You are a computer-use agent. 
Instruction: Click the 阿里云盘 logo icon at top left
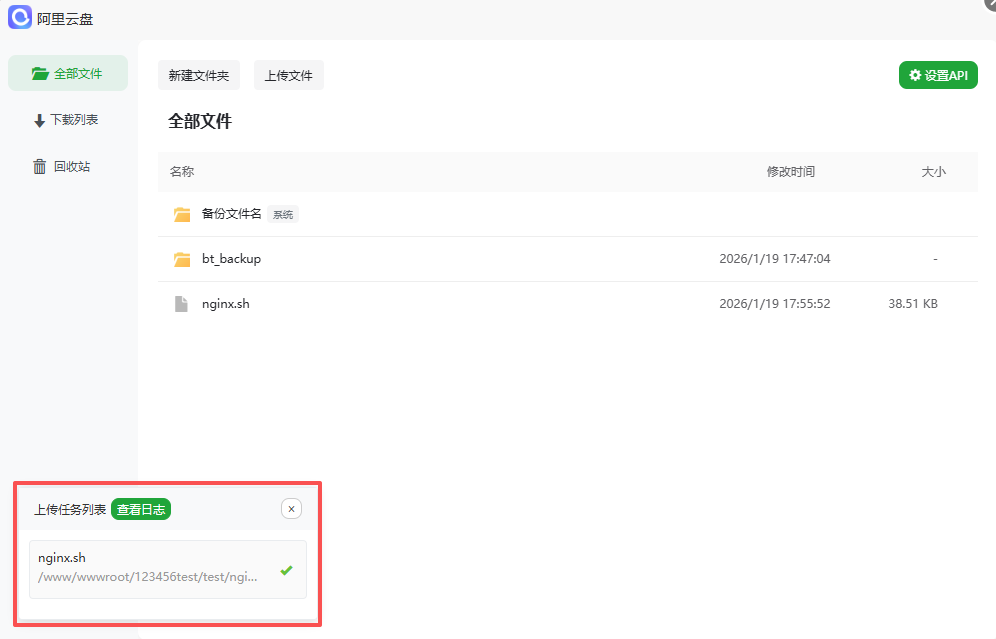pyautogui.click(x=20, y=17)
